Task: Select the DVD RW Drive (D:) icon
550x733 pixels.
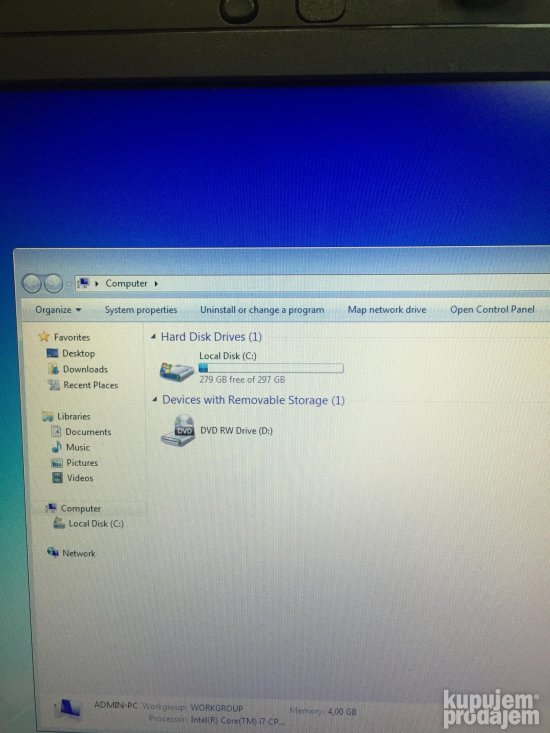Action: (x=178, y=431)
